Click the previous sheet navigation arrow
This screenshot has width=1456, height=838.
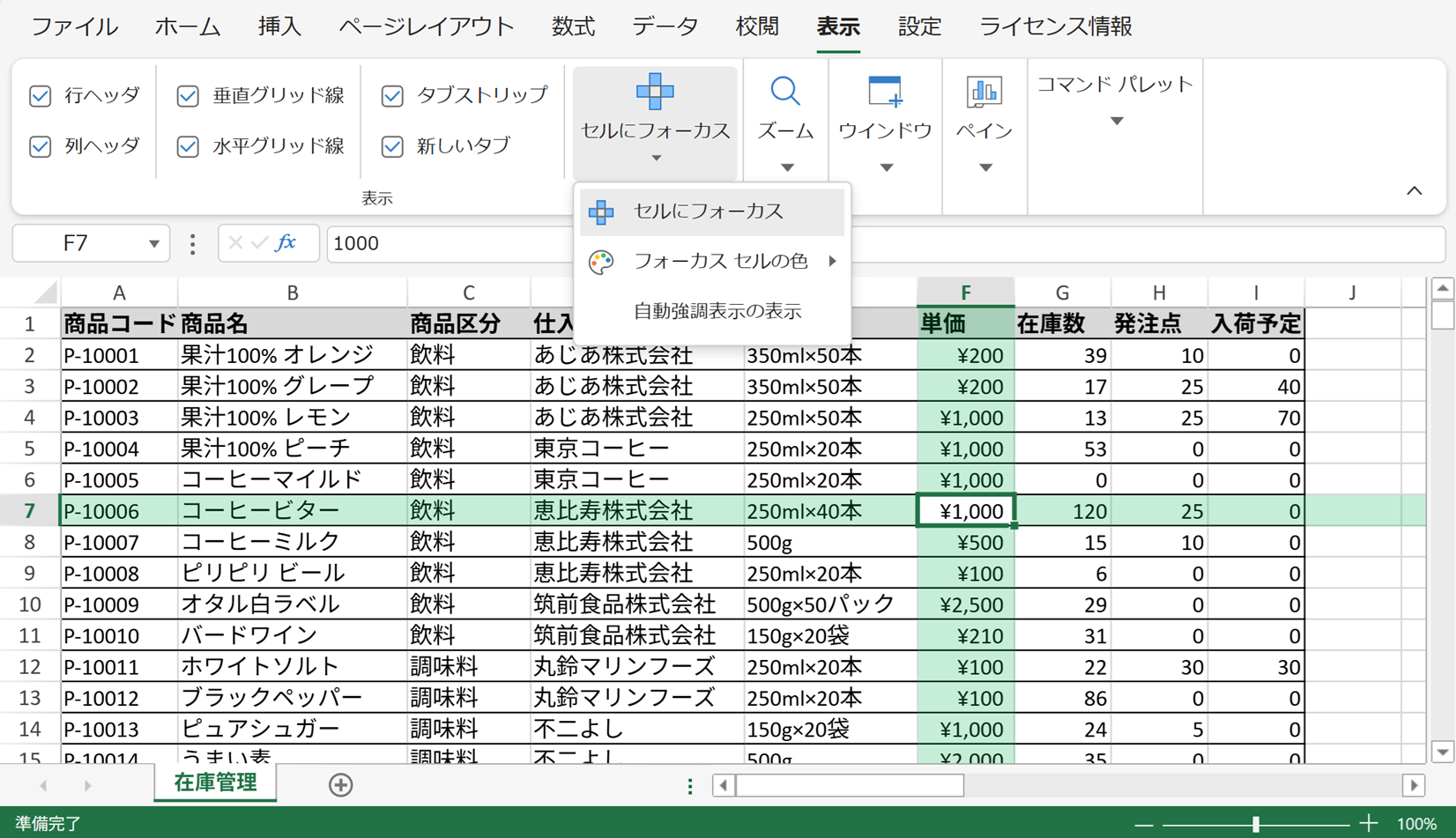tap(43, 784)
